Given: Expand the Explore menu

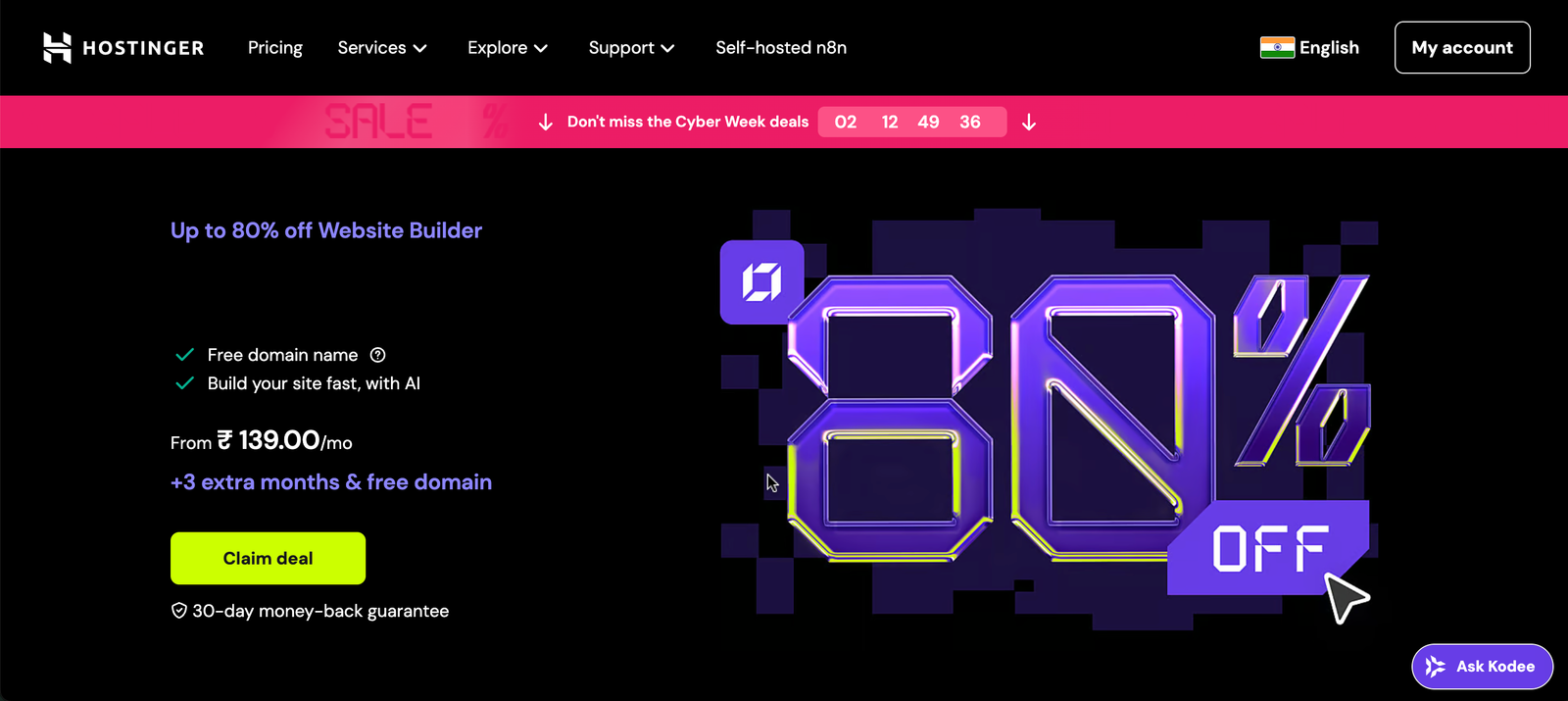Looking at the screenshot, I should [508, 47].
